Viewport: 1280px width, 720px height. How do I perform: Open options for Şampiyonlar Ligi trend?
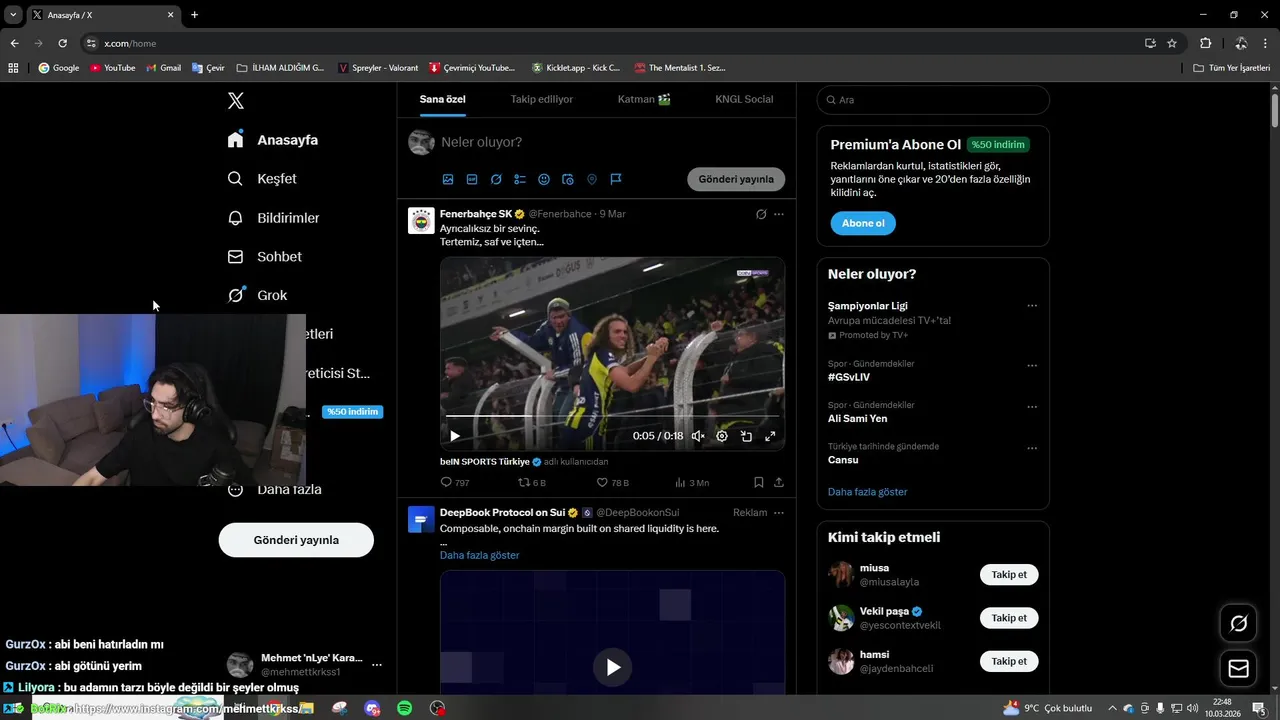coord(1032,306)
